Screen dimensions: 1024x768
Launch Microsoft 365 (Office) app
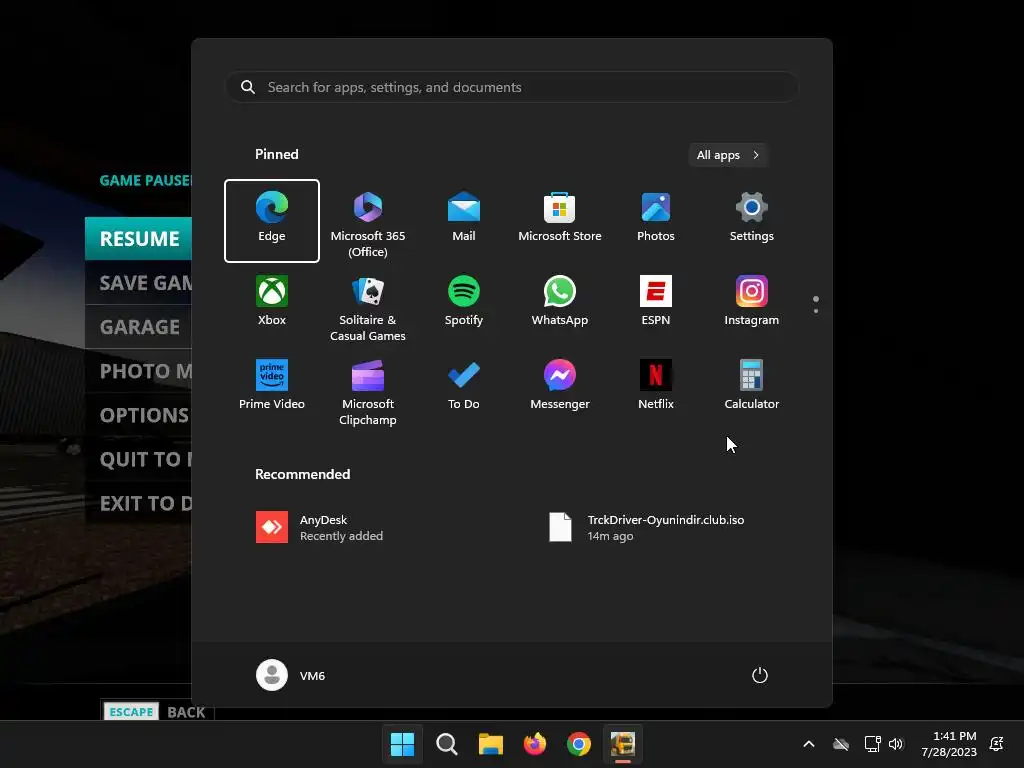368,221
